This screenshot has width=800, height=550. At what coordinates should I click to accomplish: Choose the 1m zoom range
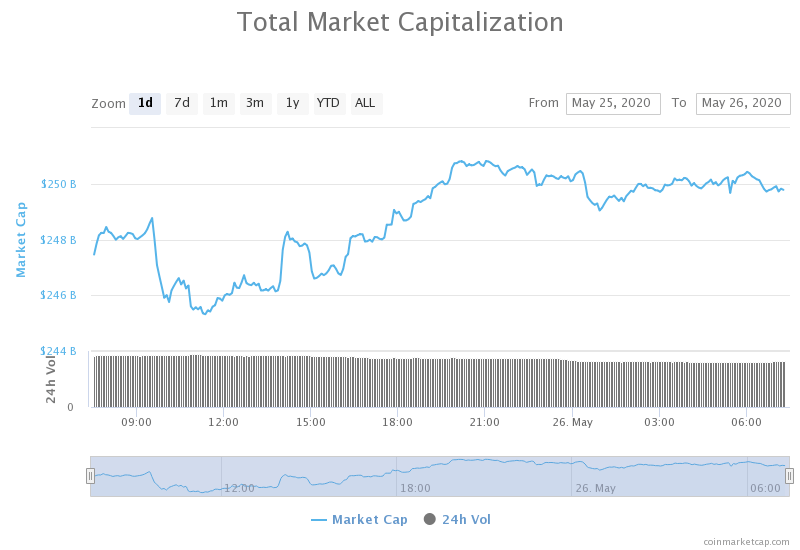pyautogui.click(x=219, y=104)
